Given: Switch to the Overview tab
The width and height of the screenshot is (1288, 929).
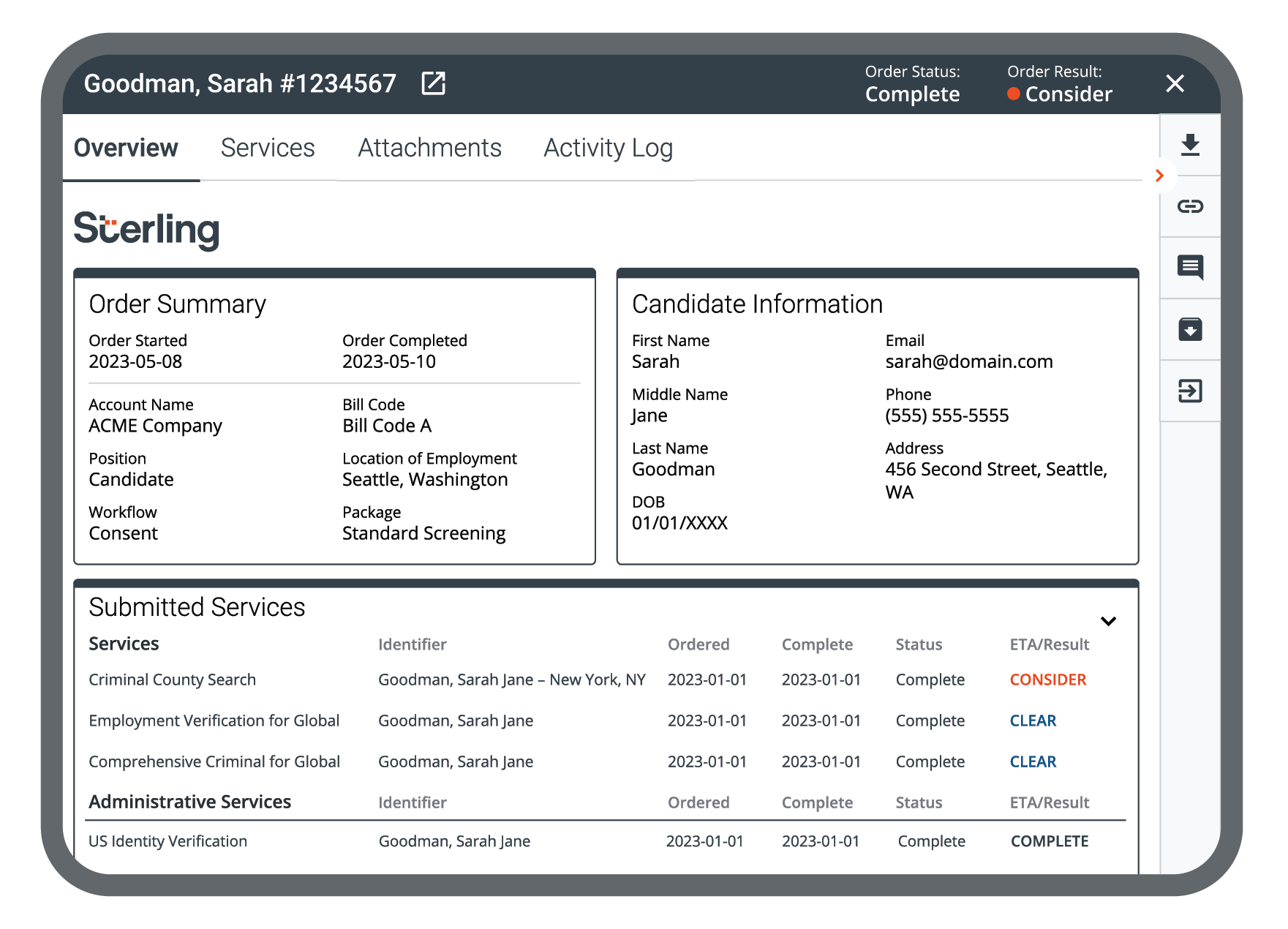Looking at the screenshot, I should 126,148.
